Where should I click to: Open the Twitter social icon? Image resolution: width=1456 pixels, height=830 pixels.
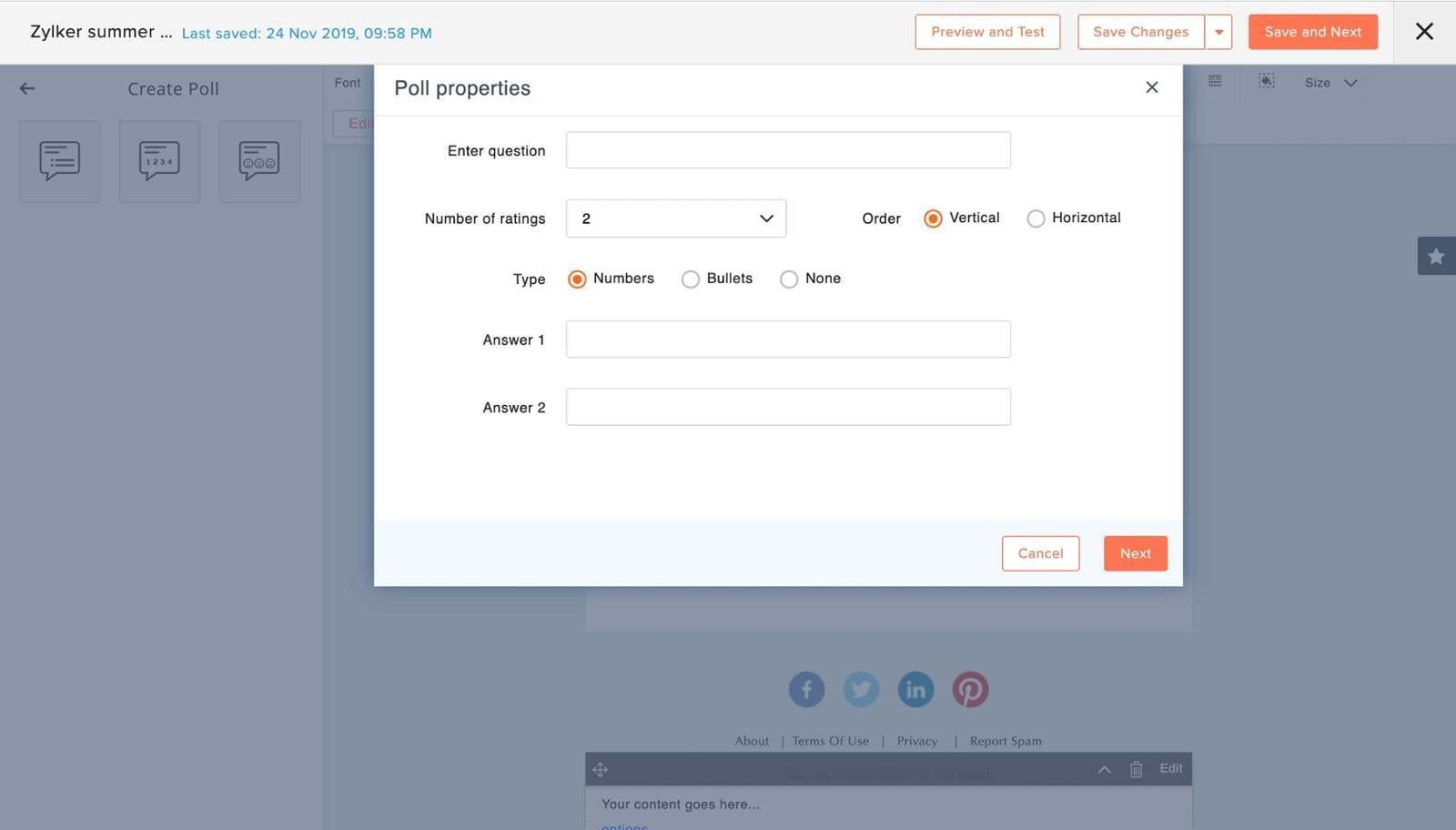[861, 690]
